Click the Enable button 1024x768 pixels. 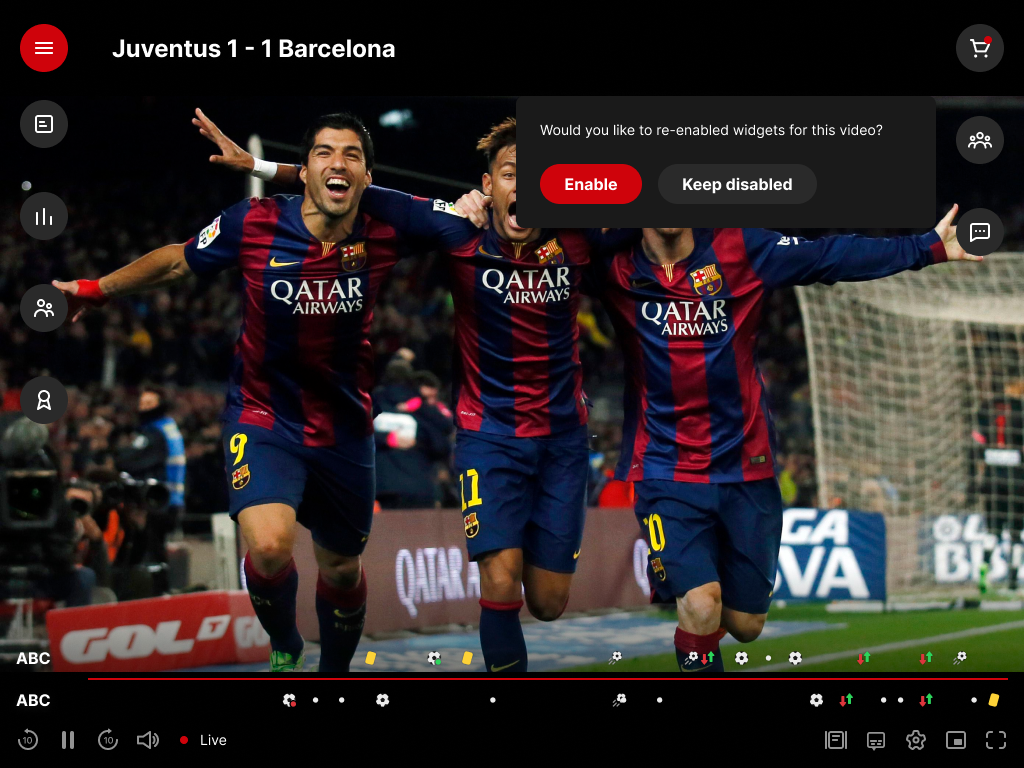[x=590, y=184]
